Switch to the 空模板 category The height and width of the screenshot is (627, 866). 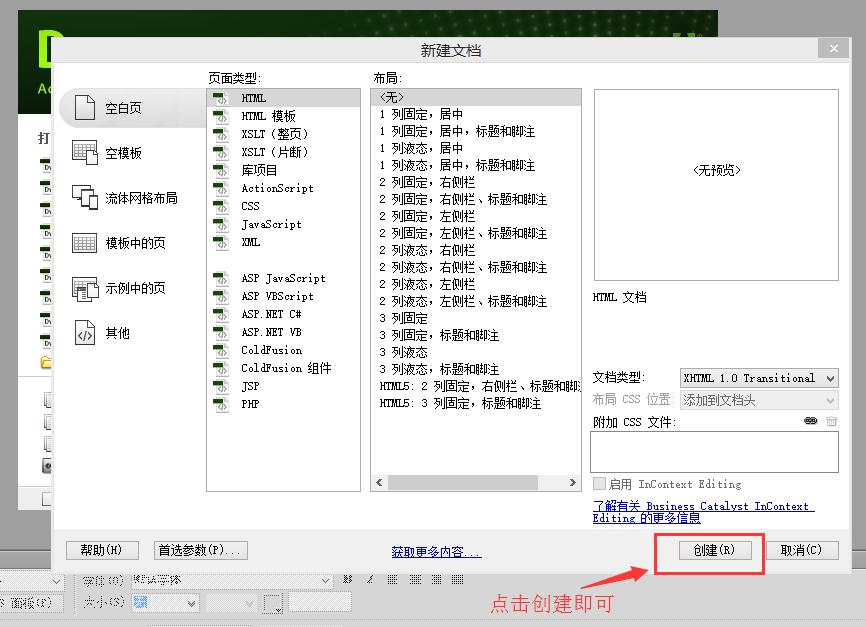[84, 152]
